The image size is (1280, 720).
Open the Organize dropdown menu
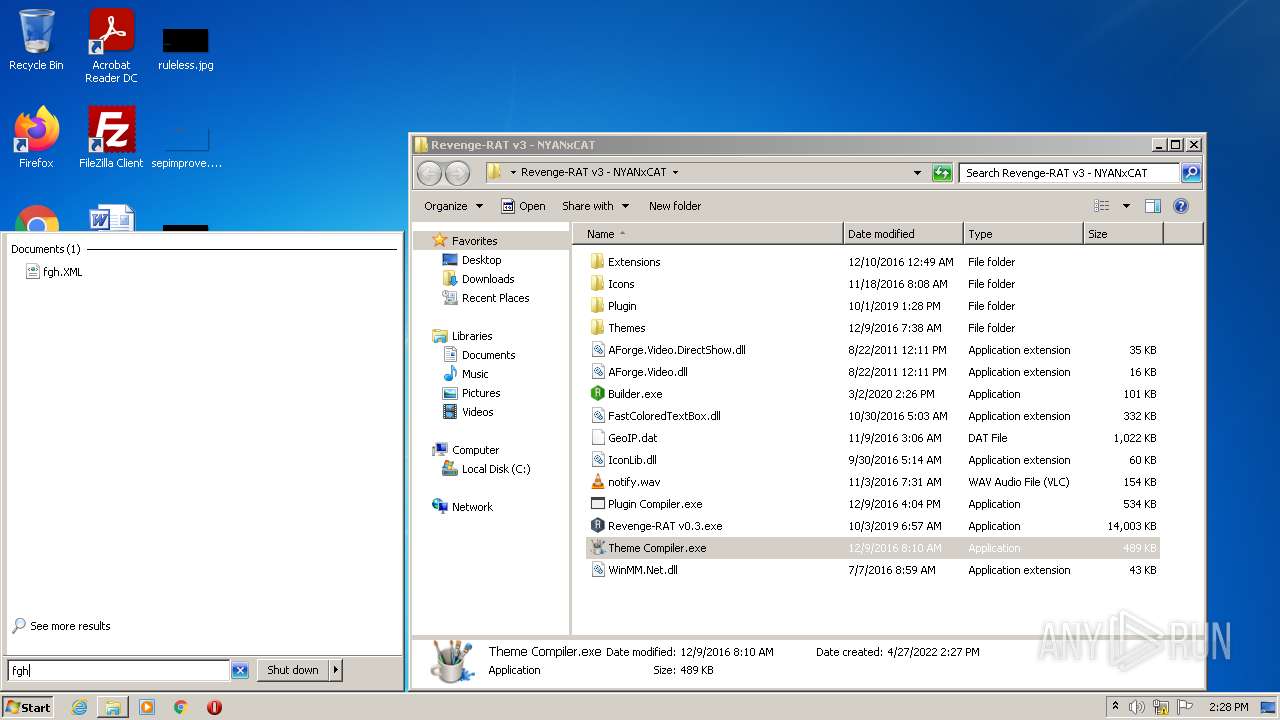point(453,206)
